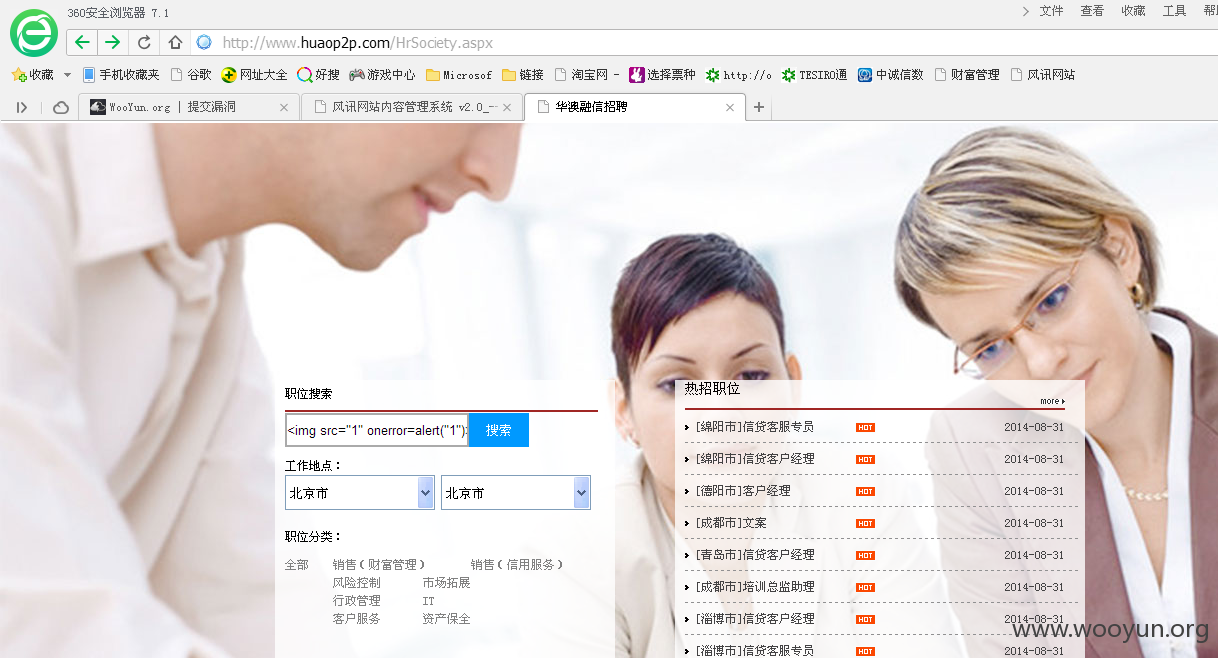
Task: Open the home page icon
Action: pyautogui.click(x=175, y=42)
